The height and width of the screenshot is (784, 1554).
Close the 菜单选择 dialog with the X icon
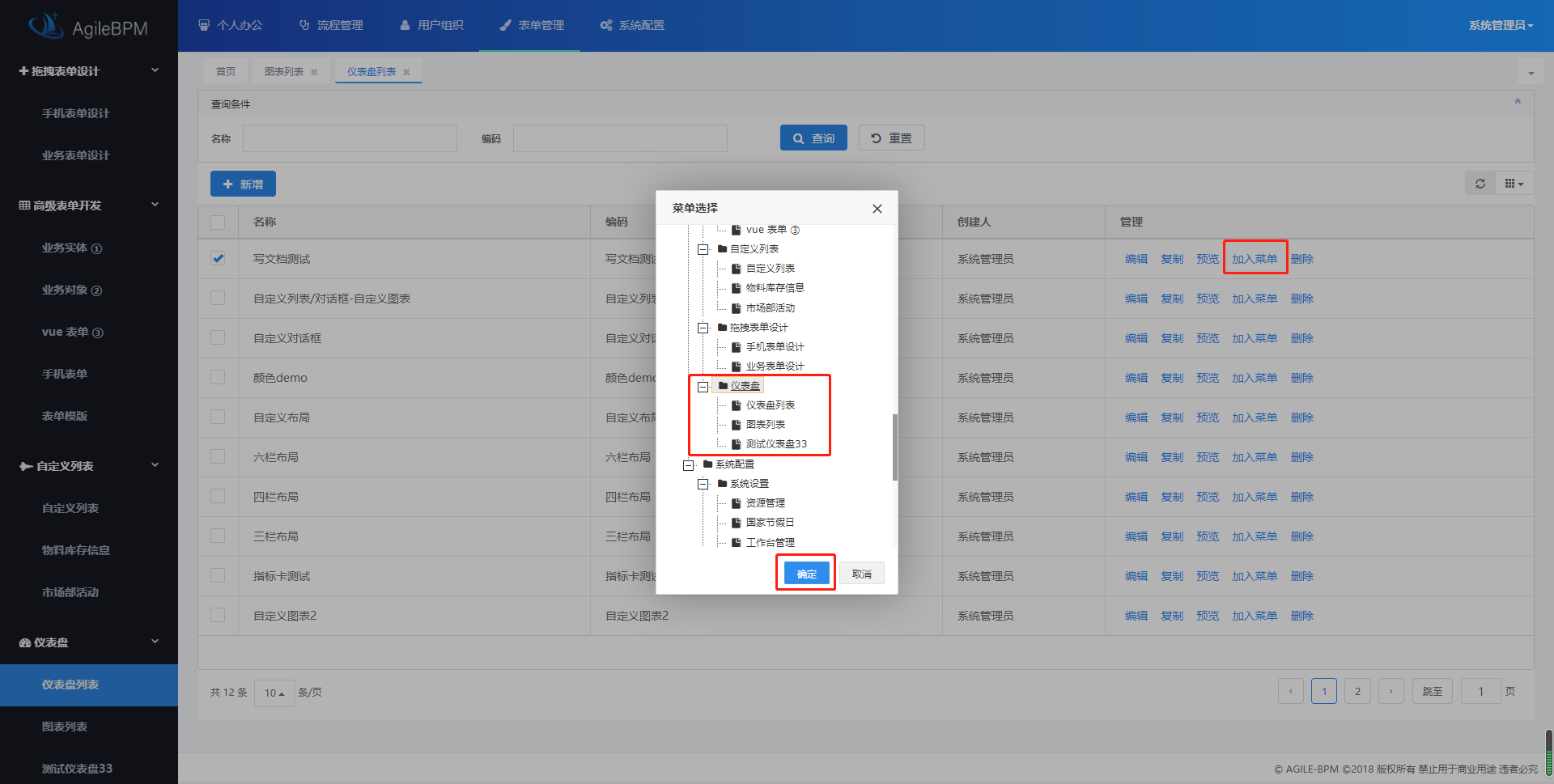(877, 209)
